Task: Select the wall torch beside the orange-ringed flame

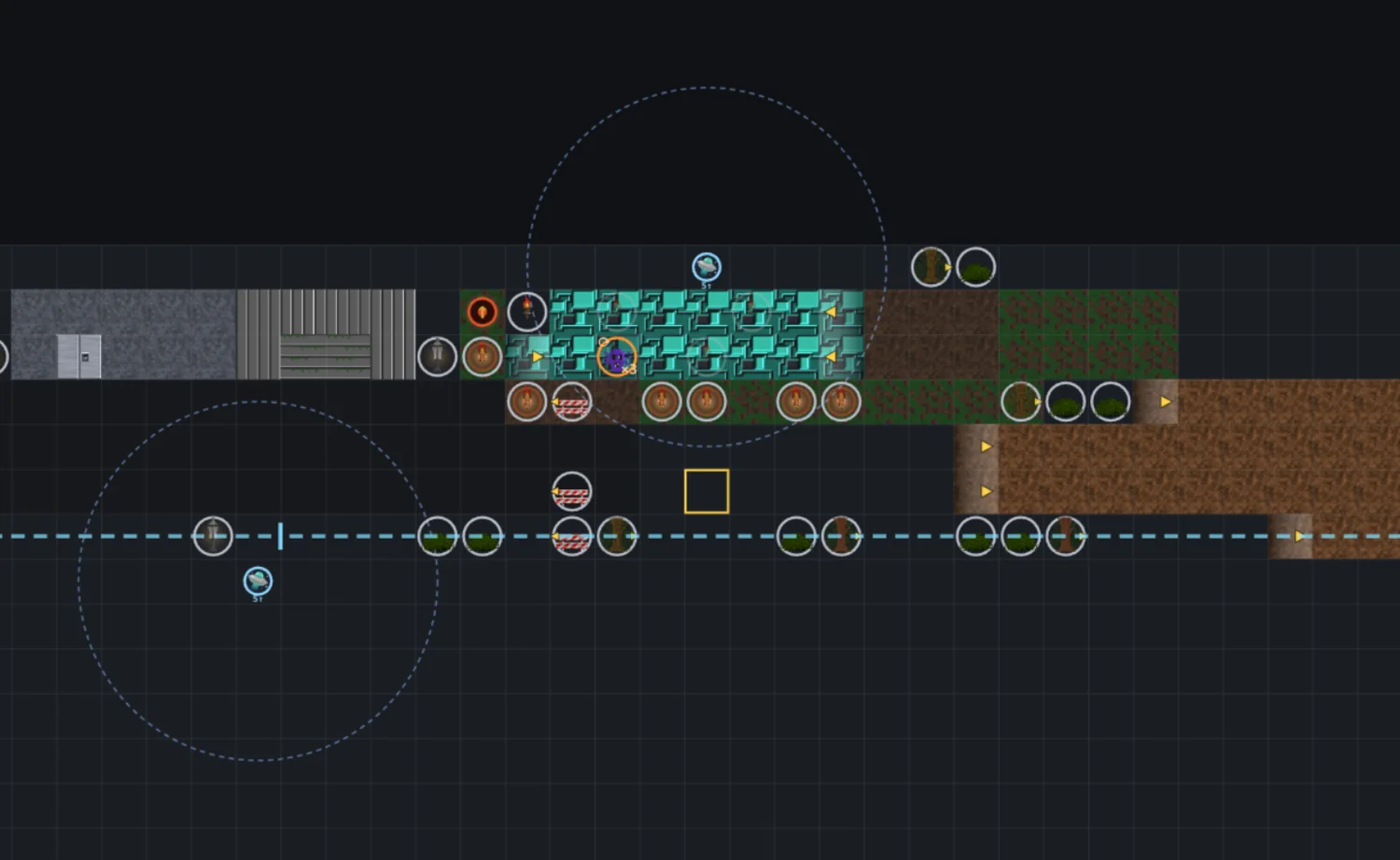Action: tap(527, 312)
